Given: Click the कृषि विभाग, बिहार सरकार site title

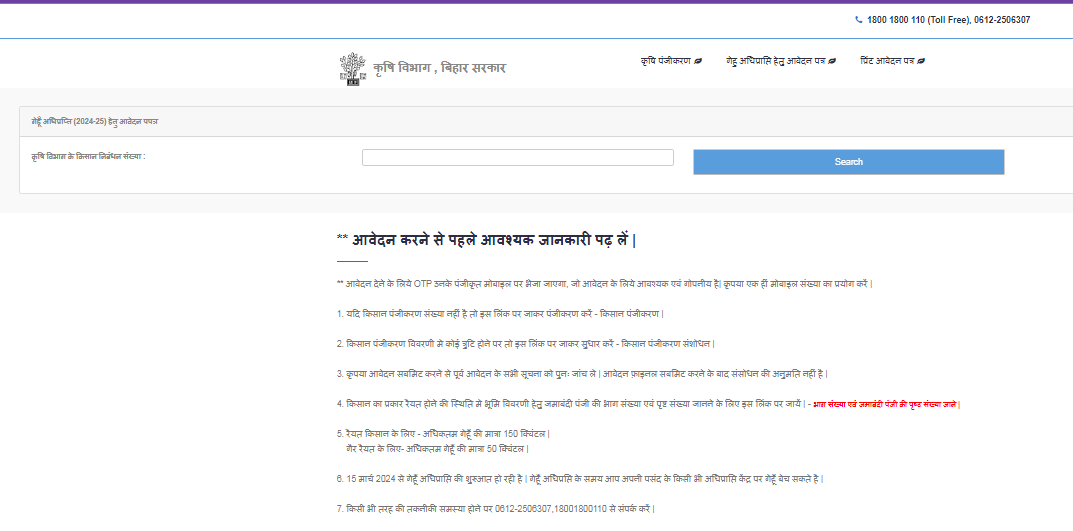Looking at the screenshot, I should [x=439, y=68].
